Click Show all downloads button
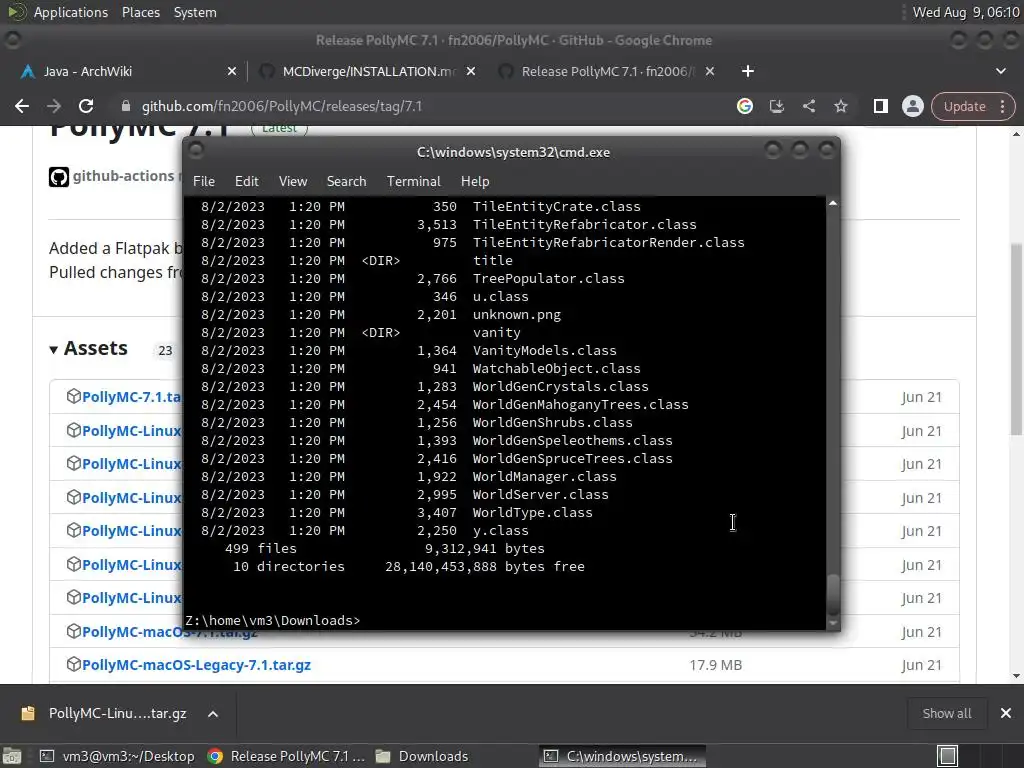This screenshot has height=768, width=1024. point(946,714)
